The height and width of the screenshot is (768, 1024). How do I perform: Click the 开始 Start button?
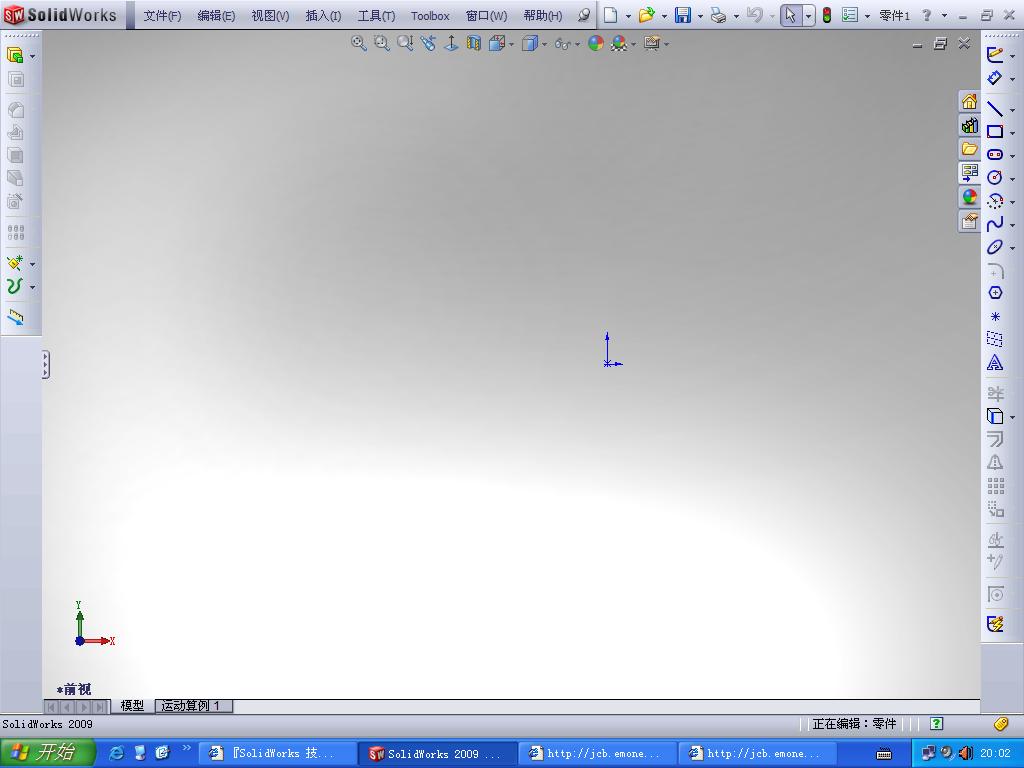tap(48, 752)
